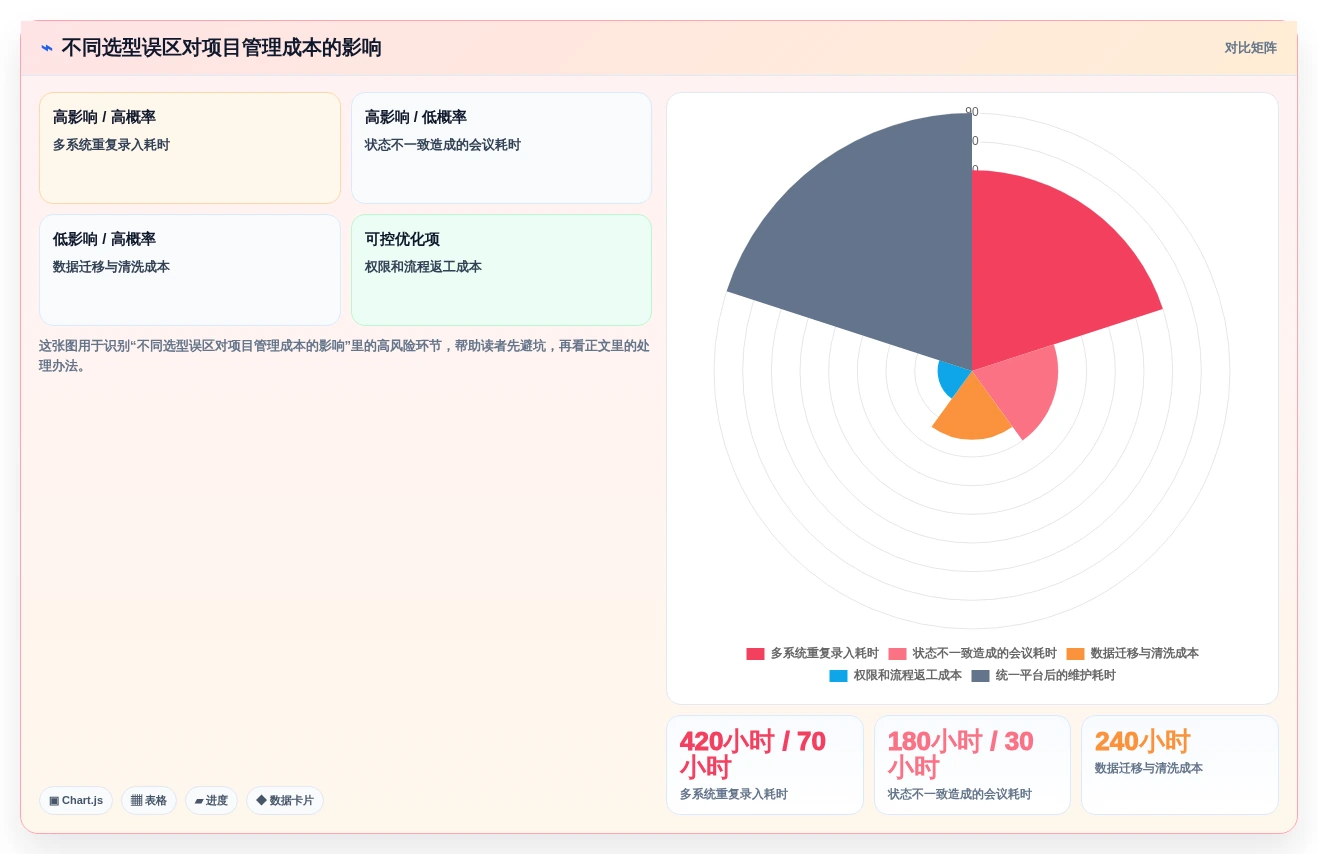This screenshot has width=1318, height=854.
Task: Toggle the 数据迁移与清洗成本 legend swatch
Action: [1075, 654]
